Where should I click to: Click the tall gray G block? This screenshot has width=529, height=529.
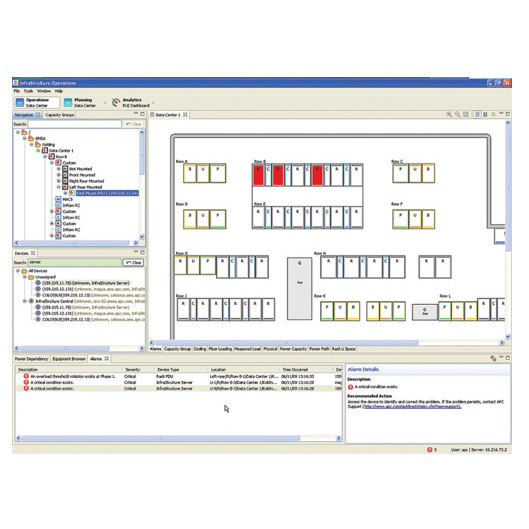(x=300, y=288)
